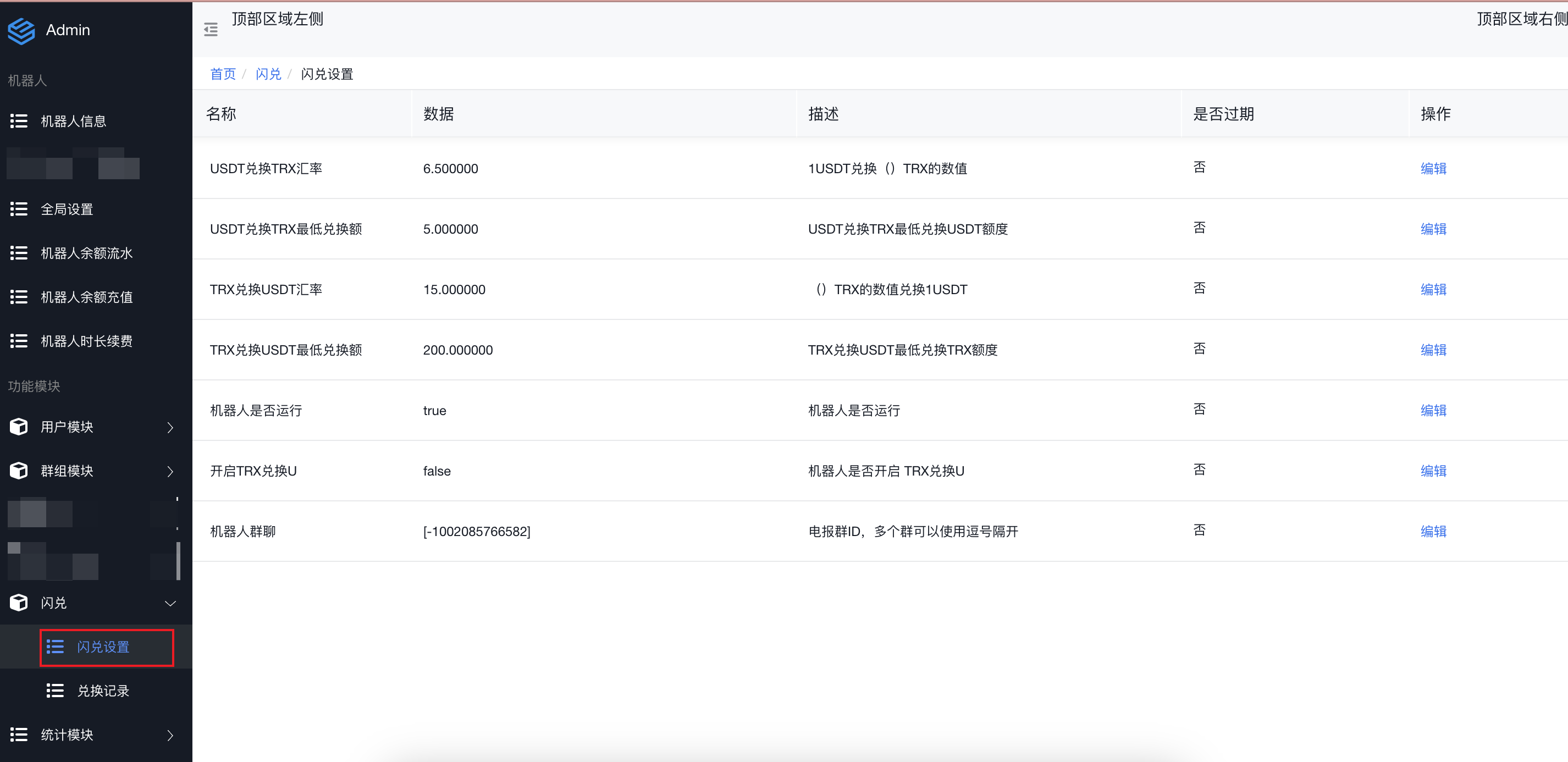Open 机器人余额流水 menu item
The height and width of the screenshot is (762, 1568).
click(86, 253)
